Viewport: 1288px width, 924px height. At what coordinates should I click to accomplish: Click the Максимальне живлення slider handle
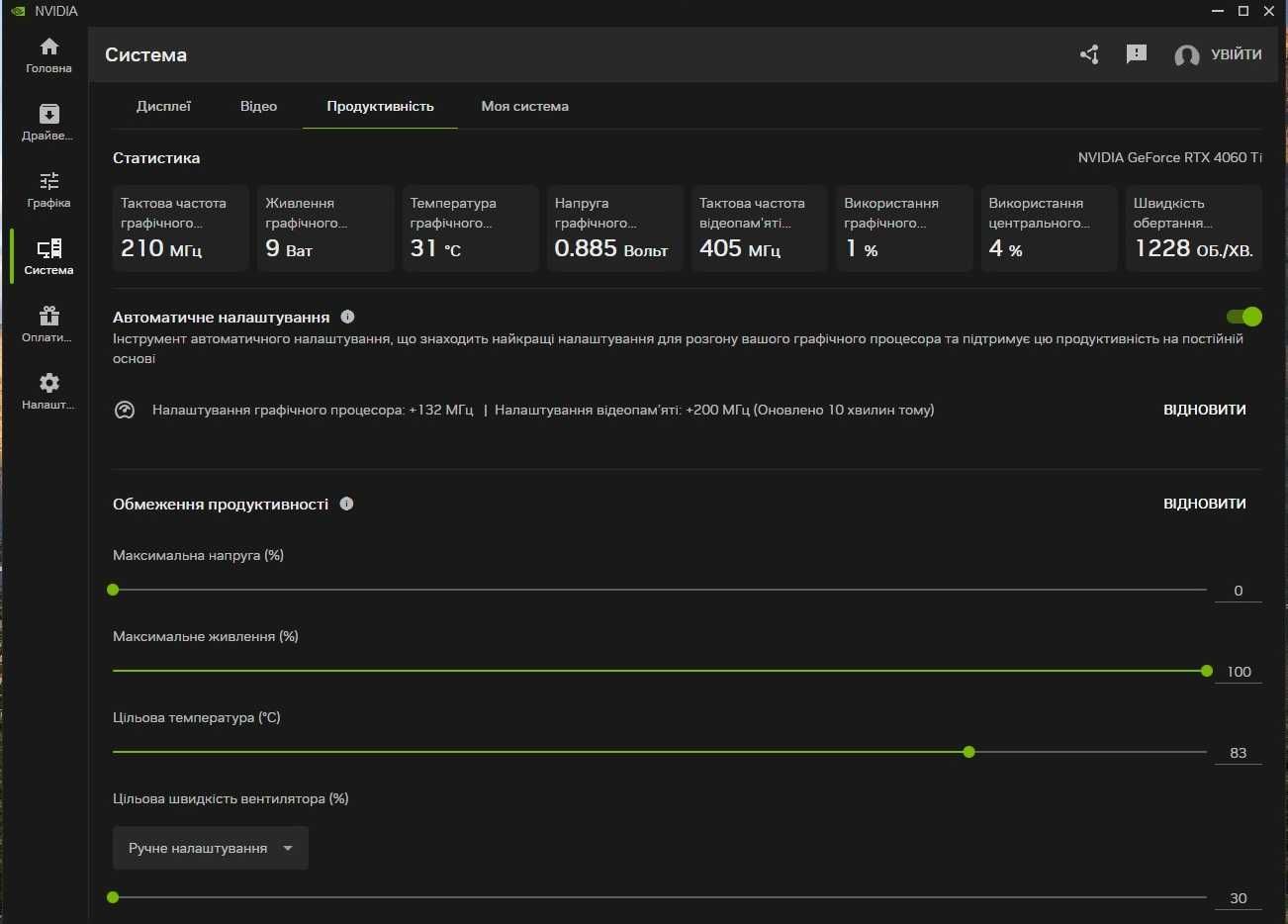(x=1206, y=671)
